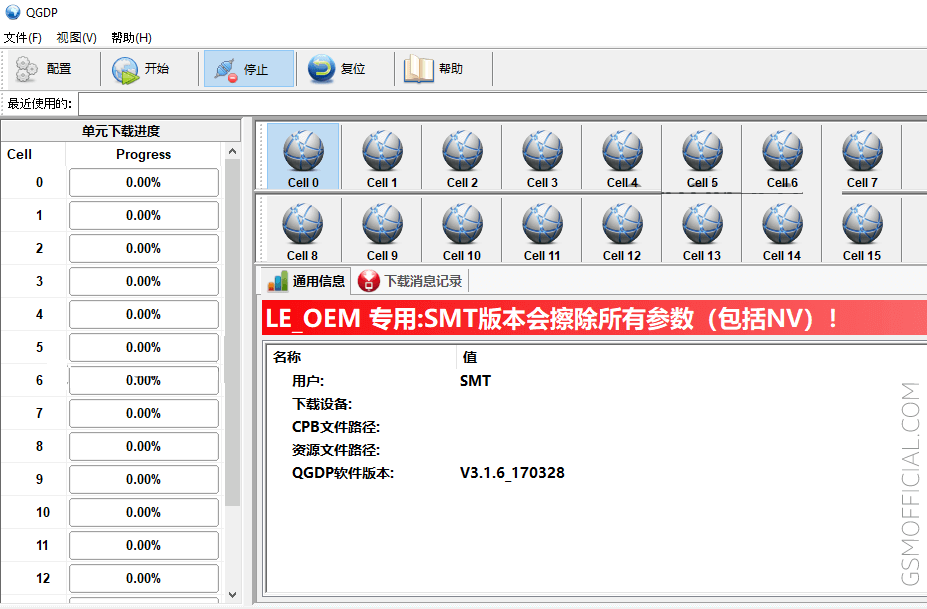Click the 名称 column header
Screen dimensions: 927x609
coord(287,357)
